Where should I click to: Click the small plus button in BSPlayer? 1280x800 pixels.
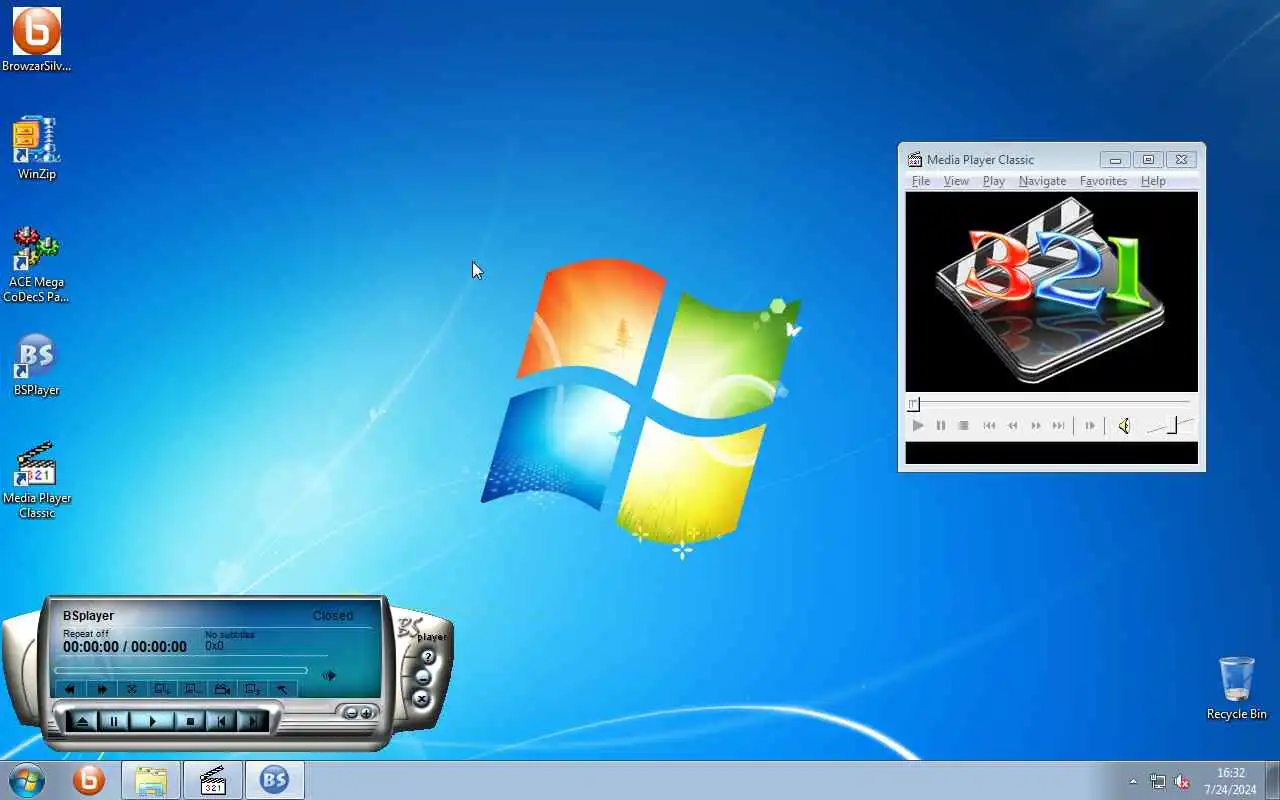click(366, 713)
